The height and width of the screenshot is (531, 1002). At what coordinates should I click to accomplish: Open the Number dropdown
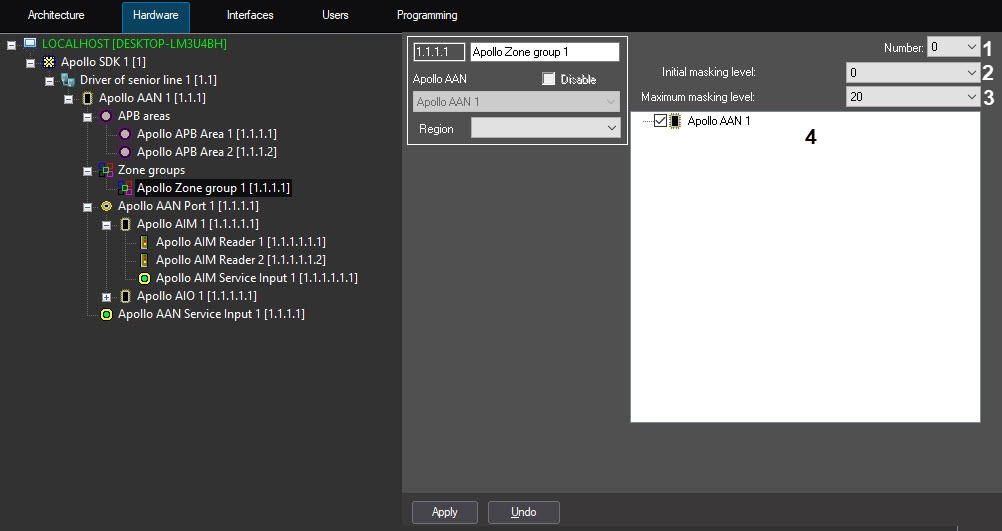(x=971, y=47)
